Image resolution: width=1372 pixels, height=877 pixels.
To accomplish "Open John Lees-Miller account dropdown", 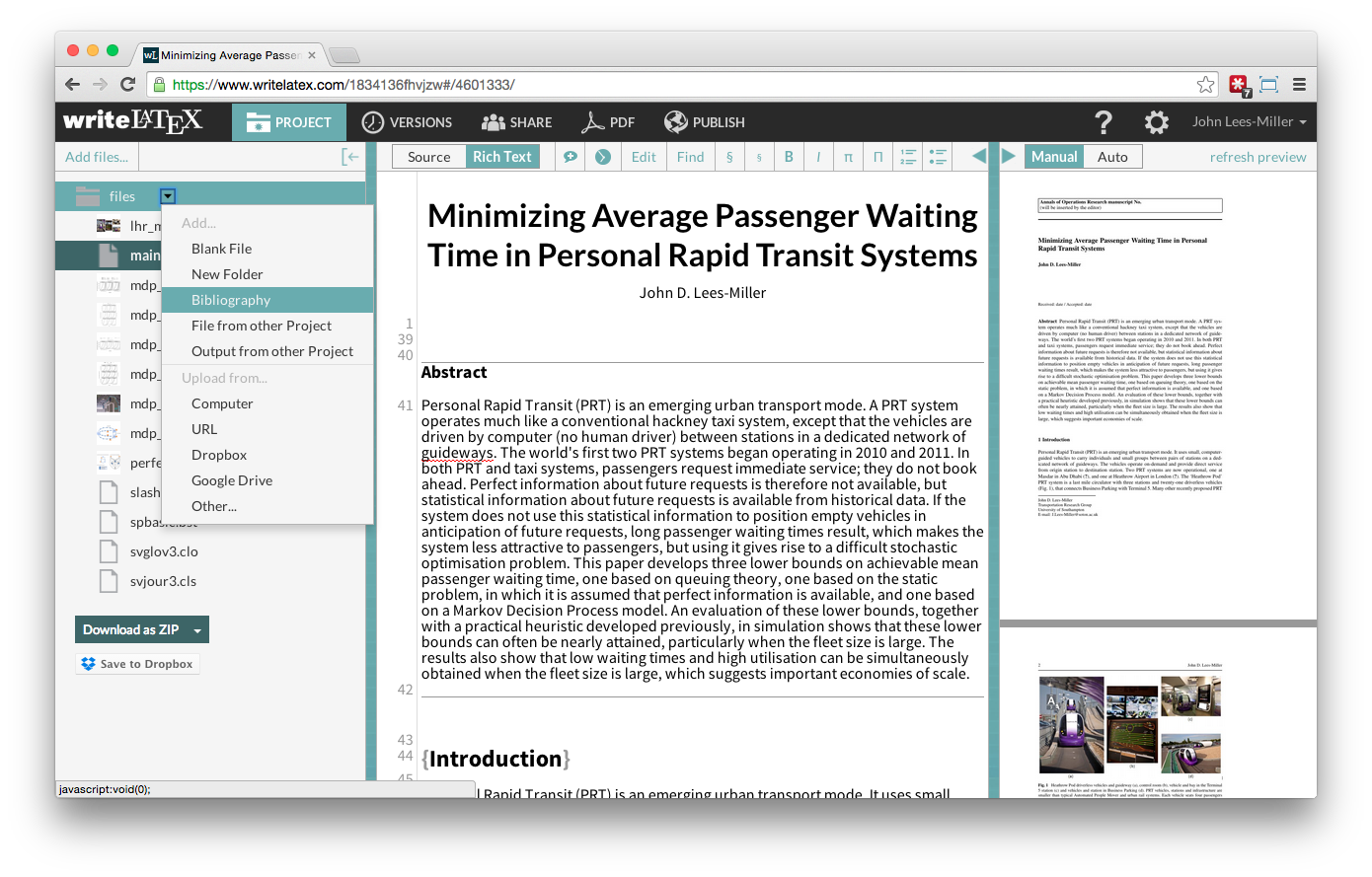I will pos(1249,122).
